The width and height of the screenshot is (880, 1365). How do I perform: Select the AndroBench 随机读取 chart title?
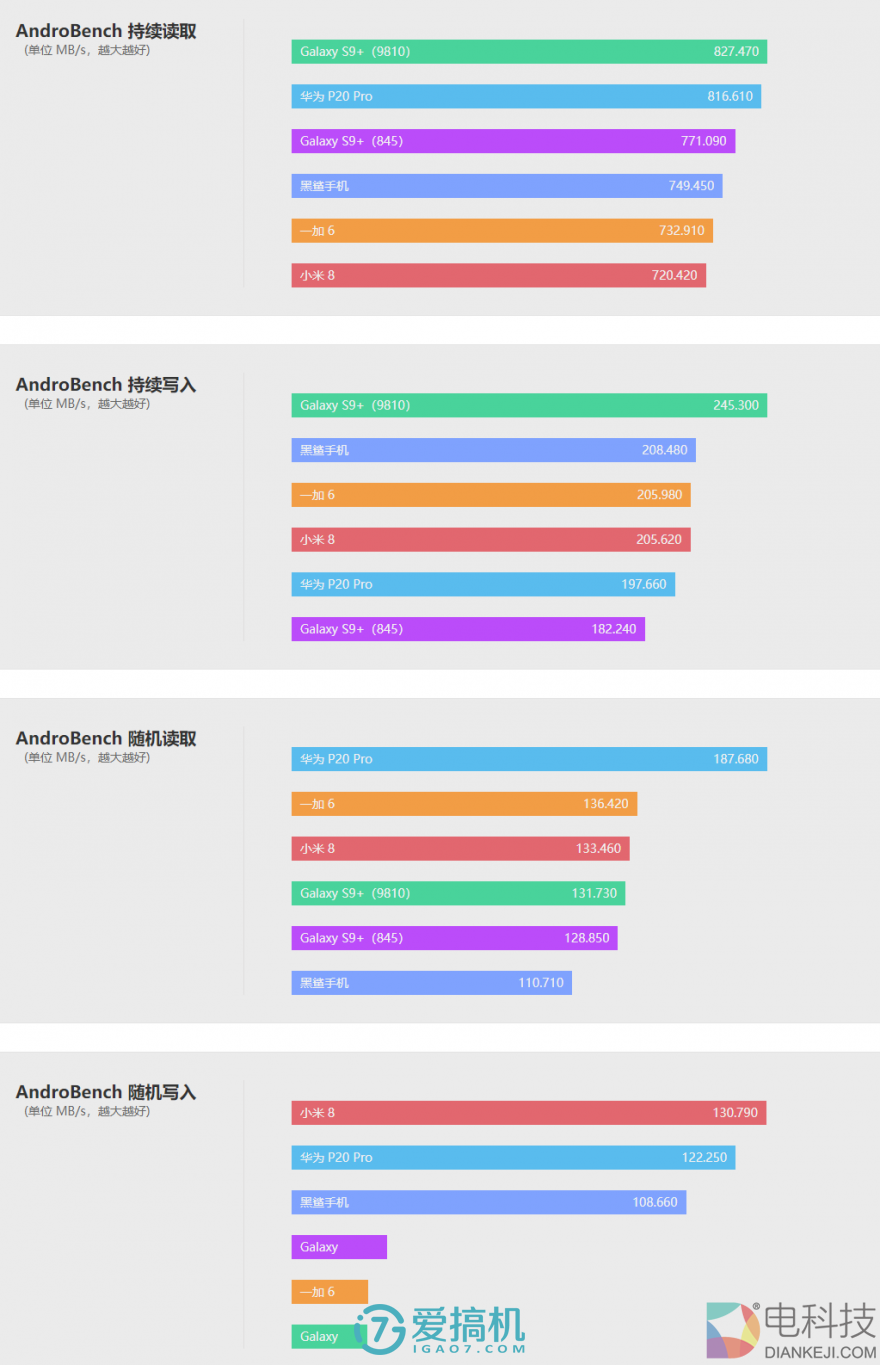tap(106, 739)
